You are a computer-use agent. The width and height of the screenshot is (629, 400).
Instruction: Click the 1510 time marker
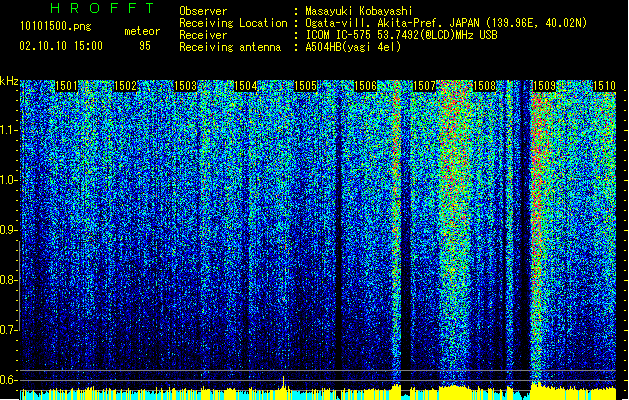[x=604, y=86]
